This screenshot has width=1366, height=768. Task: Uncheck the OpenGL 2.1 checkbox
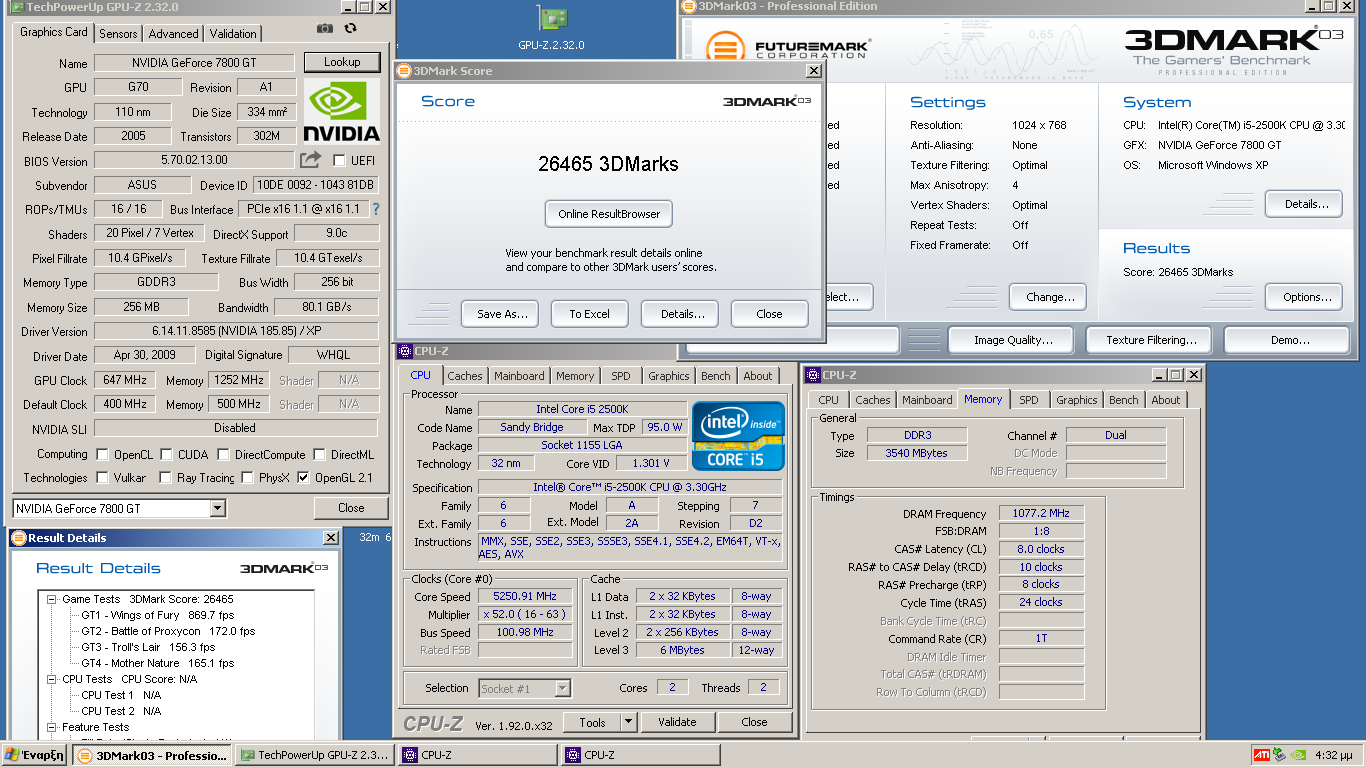coord(303,478)
